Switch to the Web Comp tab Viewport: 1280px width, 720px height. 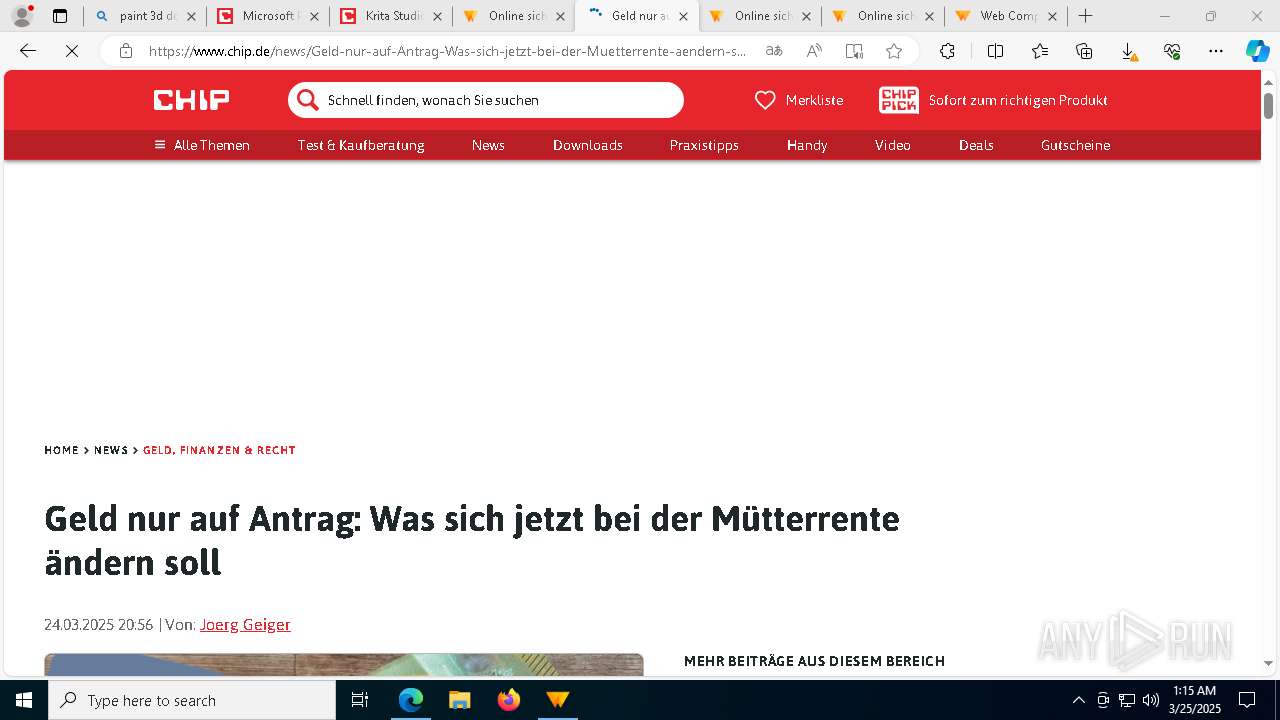pyautogui.click(x=1005, y=16)
